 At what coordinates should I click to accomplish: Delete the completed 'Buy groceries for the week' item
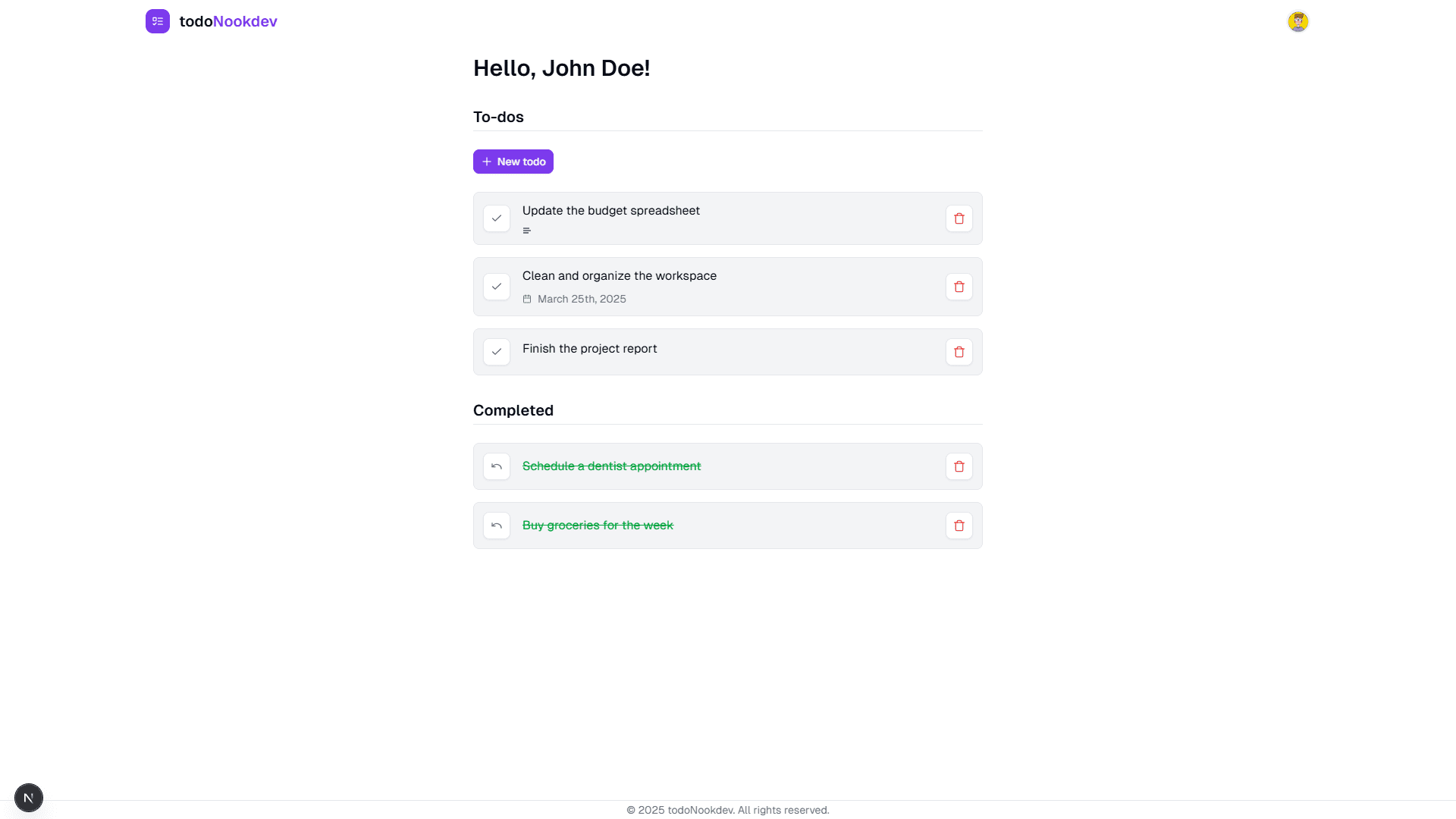coord(959,526)
